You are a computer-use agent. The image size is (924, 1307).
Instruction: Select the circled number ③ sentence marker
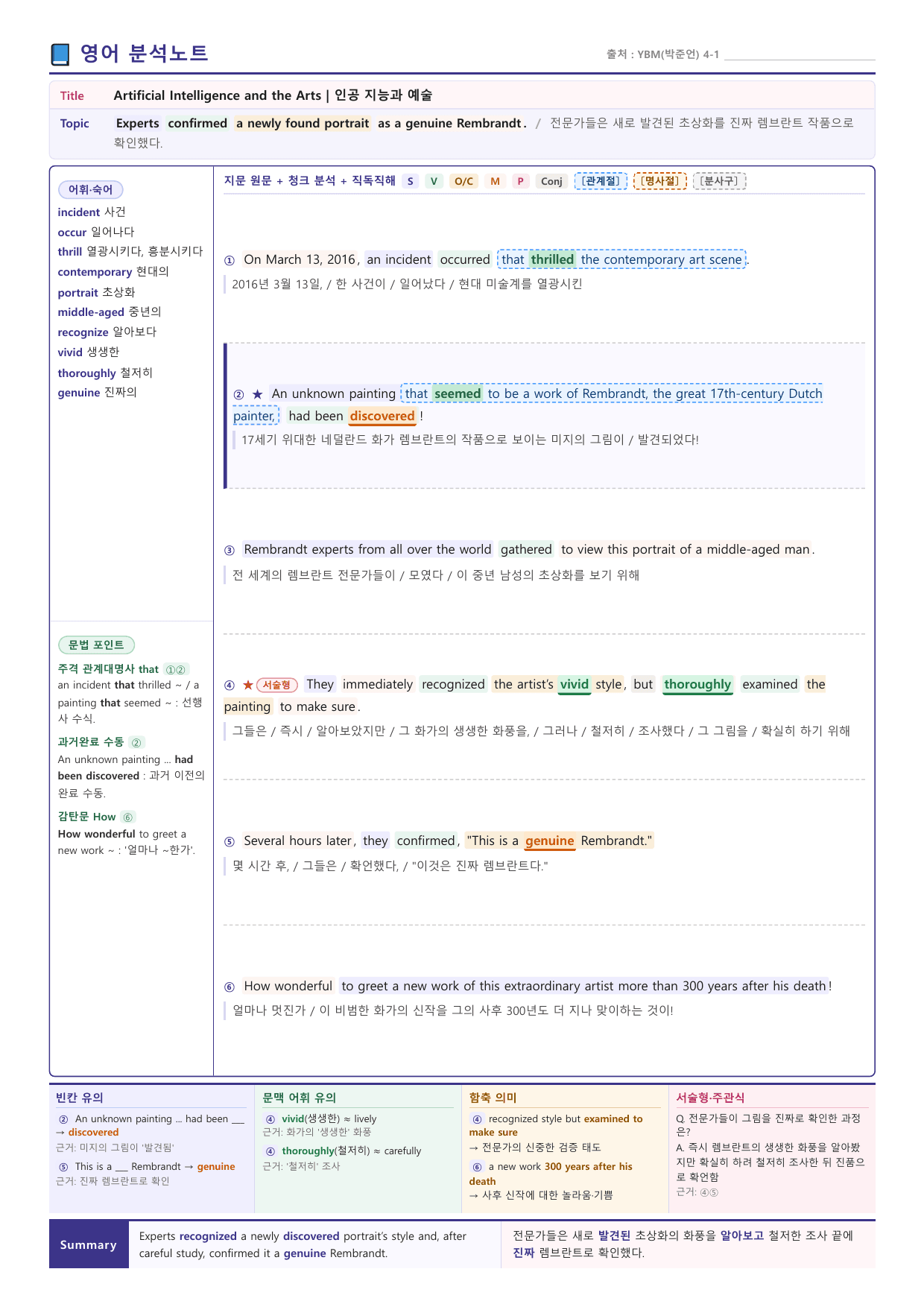tap(230, 550)
